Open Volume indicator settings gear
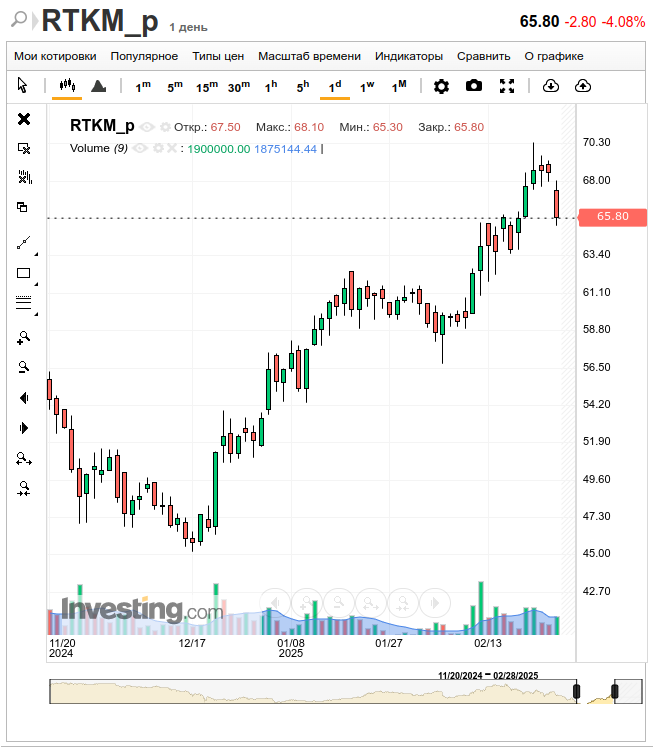Image resolution: width=656 pixels, height=751 pixels. click(158, 148)
